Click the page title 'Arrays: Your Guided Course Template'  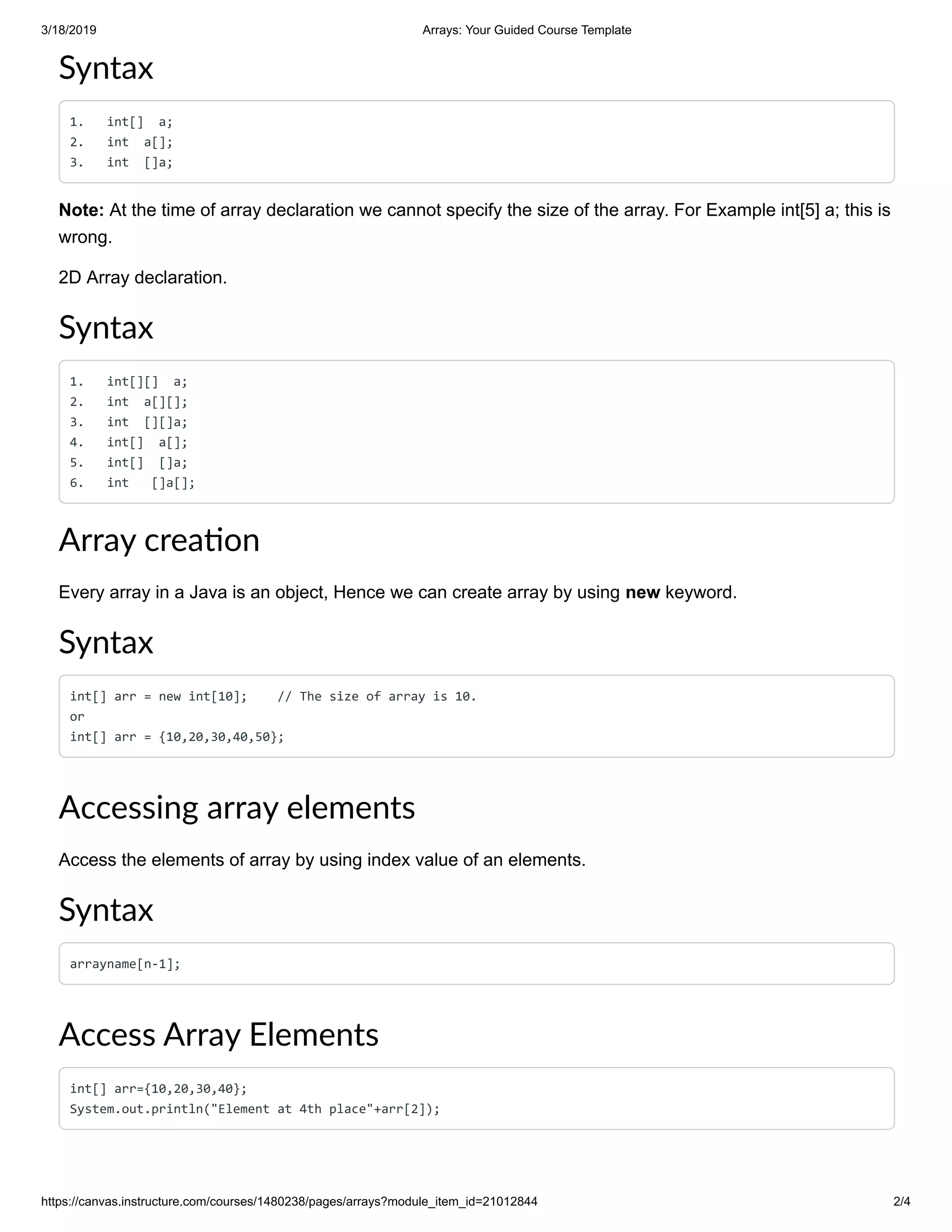click(x=526, y=30)
